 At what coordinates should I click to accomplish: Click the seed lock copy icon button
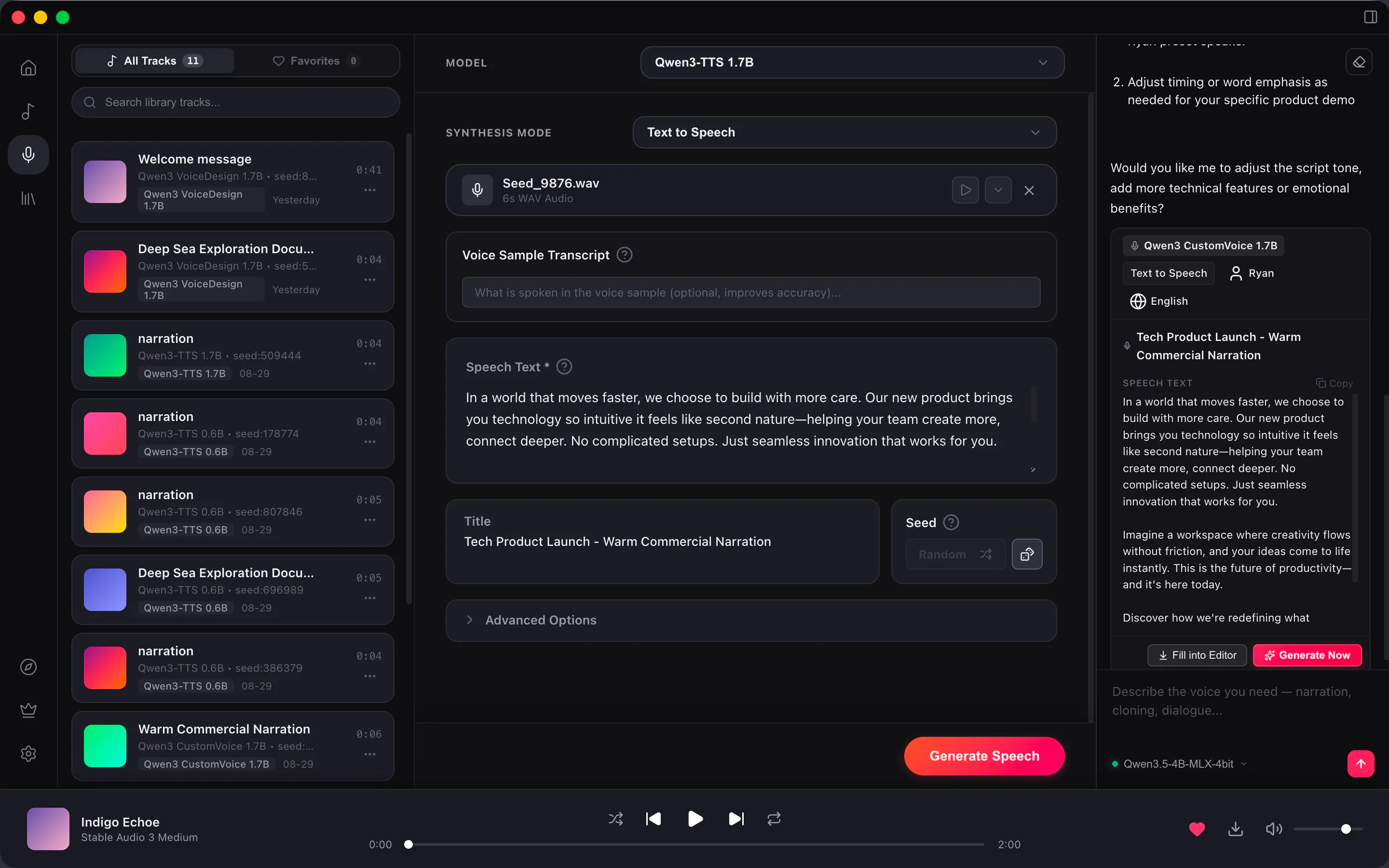[x=1027, y=554]
